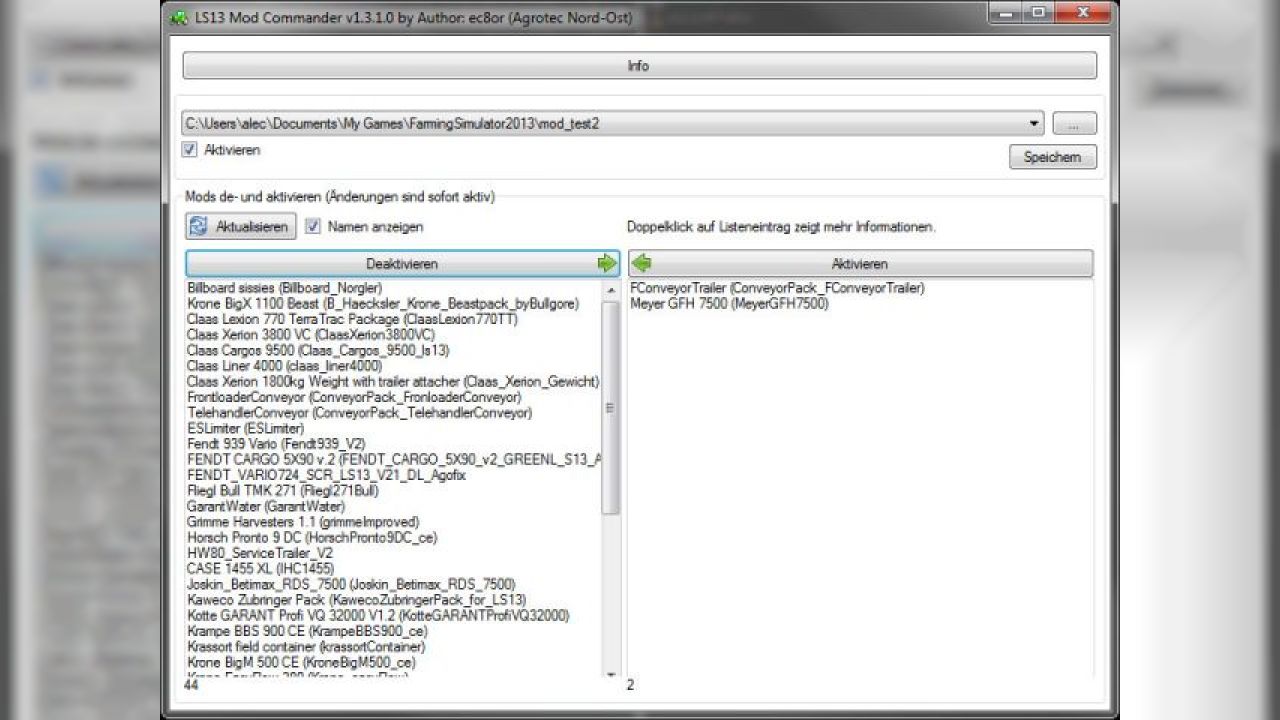
Task: Select Kotte GARANT Profi VQ 32000 entry
Action: 378,615
